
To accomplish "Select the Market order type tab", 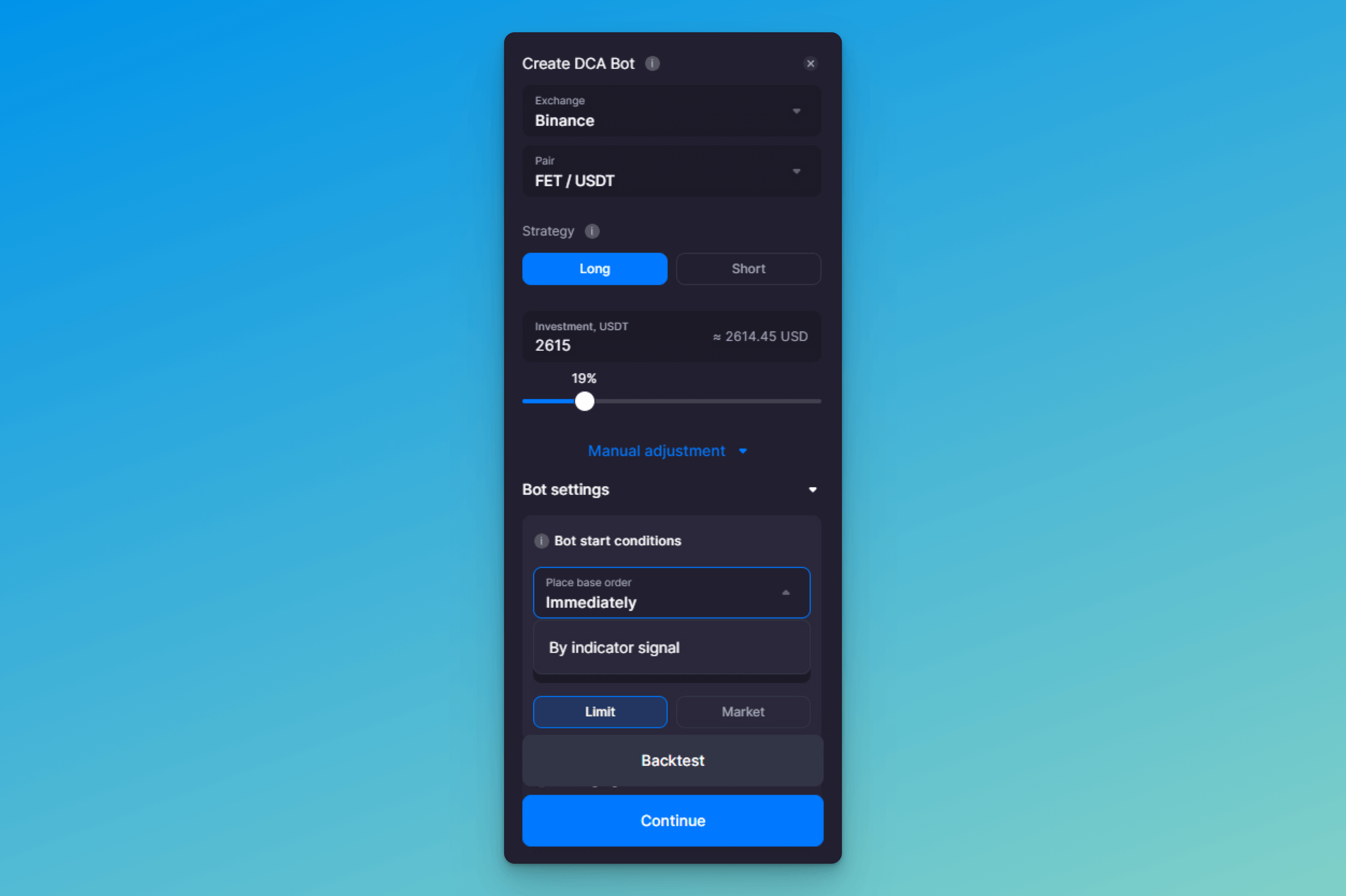I will click(744, 711).
